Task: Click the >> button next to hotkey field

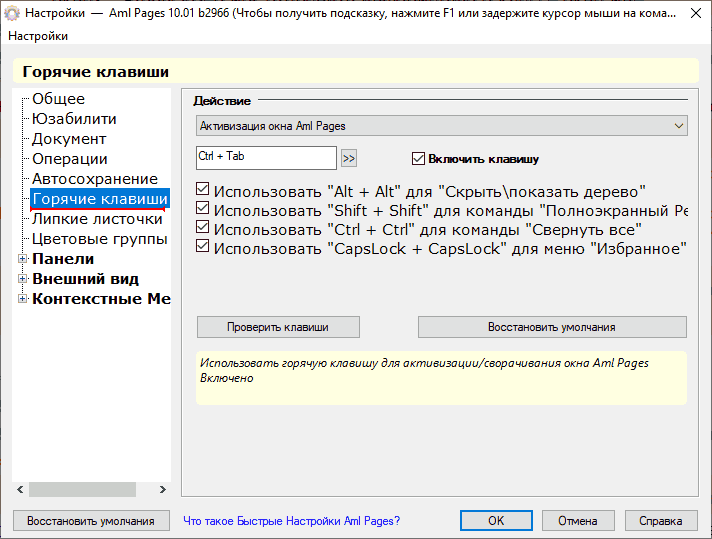Action: pyautogui.click(x=349, y=158)
